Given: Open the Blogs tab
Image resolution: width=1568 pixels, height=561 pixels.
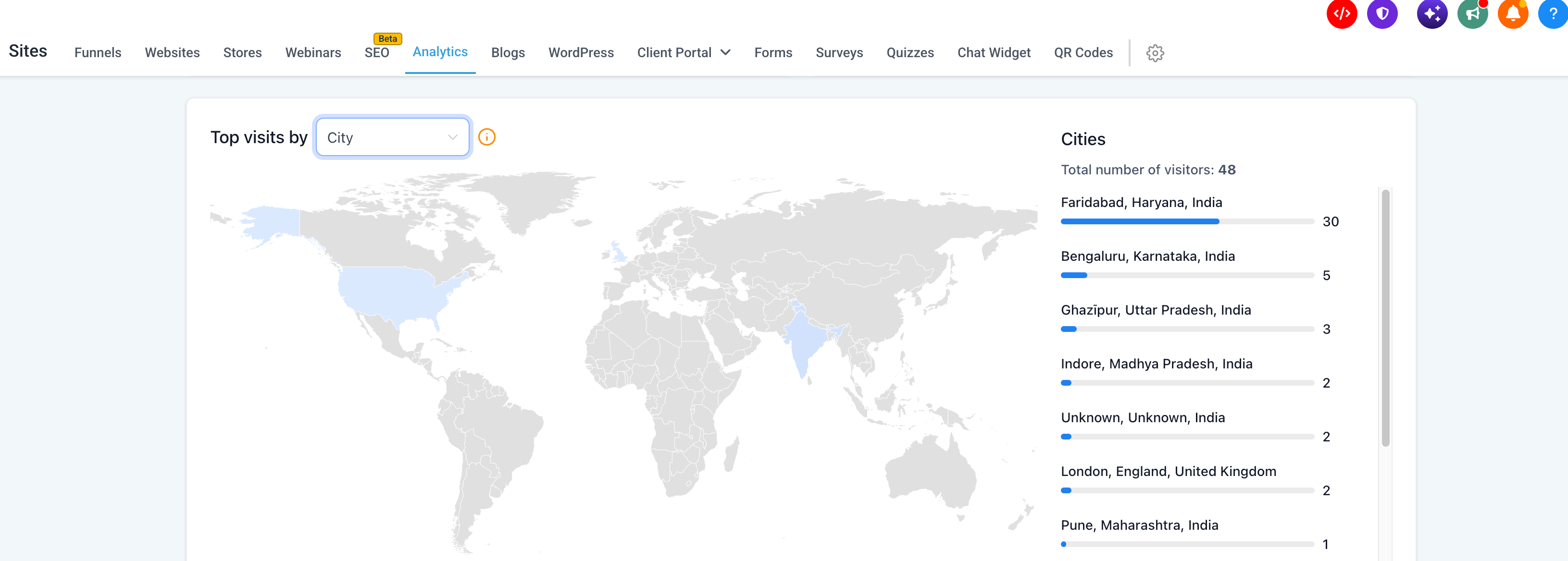Looking at the screenshot, I should (508, 53).
